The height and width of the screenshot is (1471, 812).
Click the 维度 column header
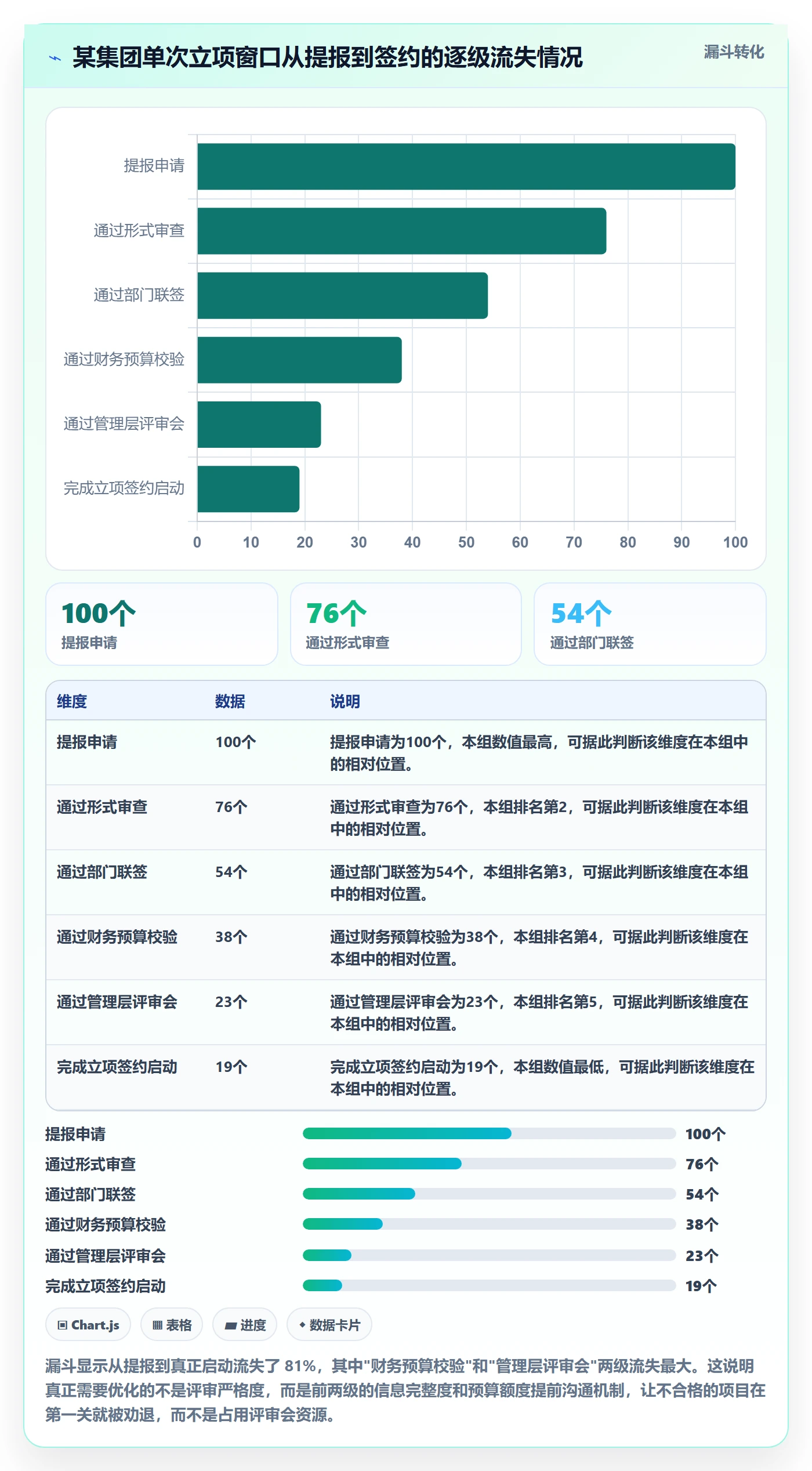(x=72, y=701)
